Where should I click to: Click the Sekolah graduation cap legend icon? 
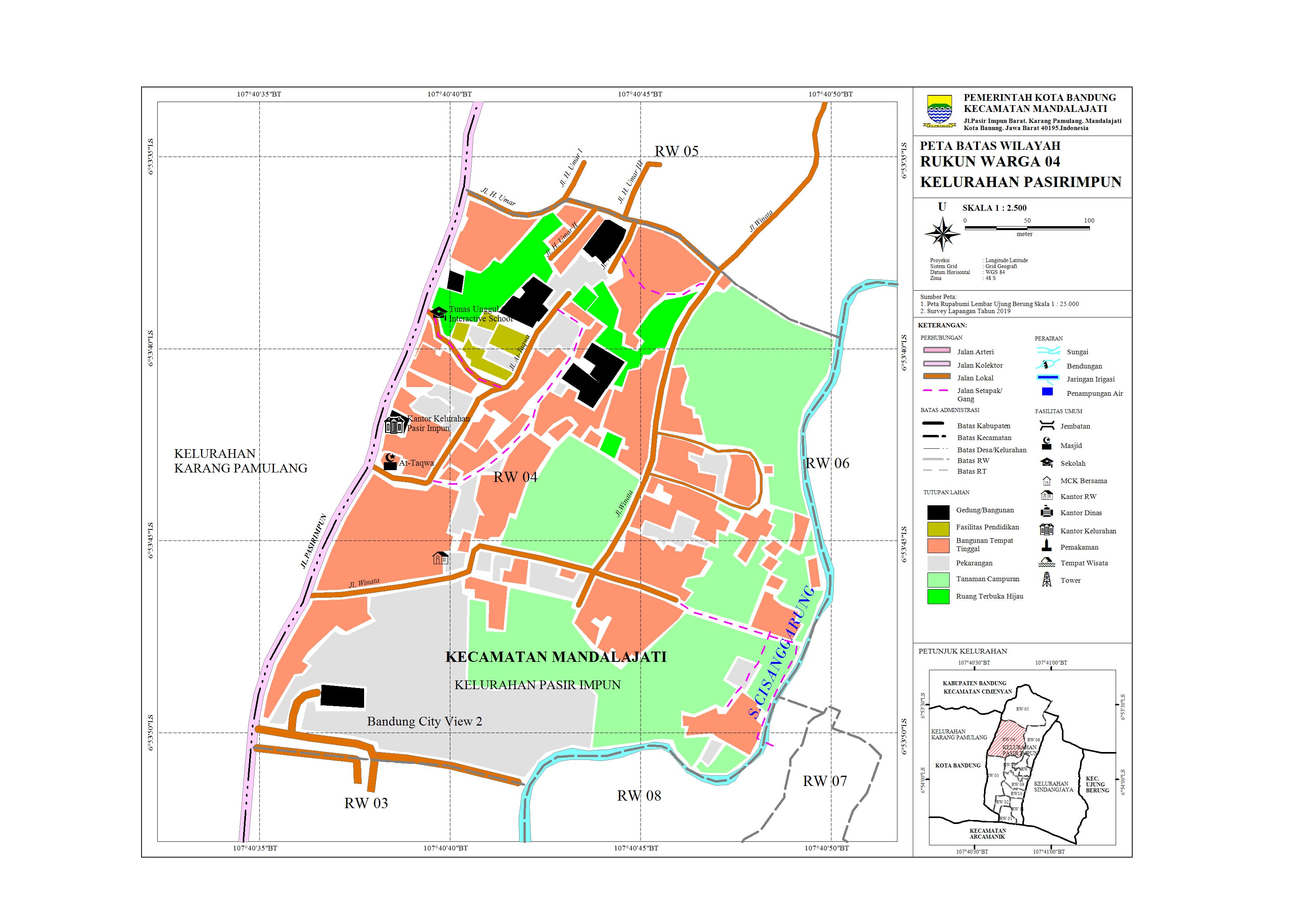coord(1046,463)
